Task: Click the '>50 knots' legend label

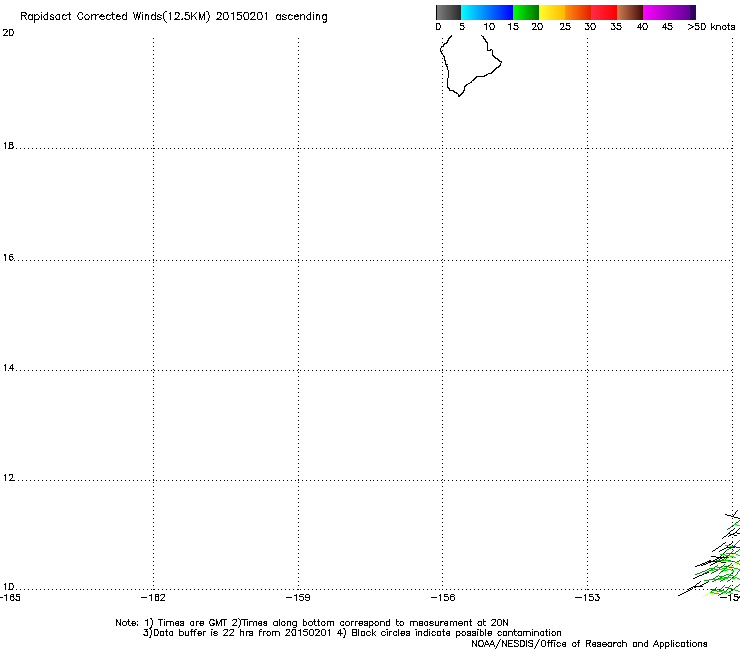Action: point(711,27)
